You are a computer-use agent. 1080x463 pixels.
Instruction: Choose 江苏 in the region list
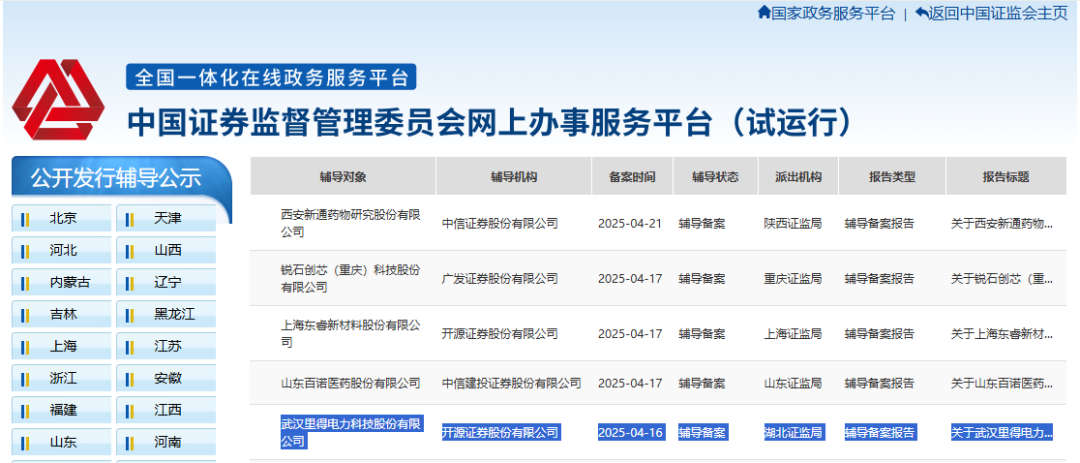(166, 347)
